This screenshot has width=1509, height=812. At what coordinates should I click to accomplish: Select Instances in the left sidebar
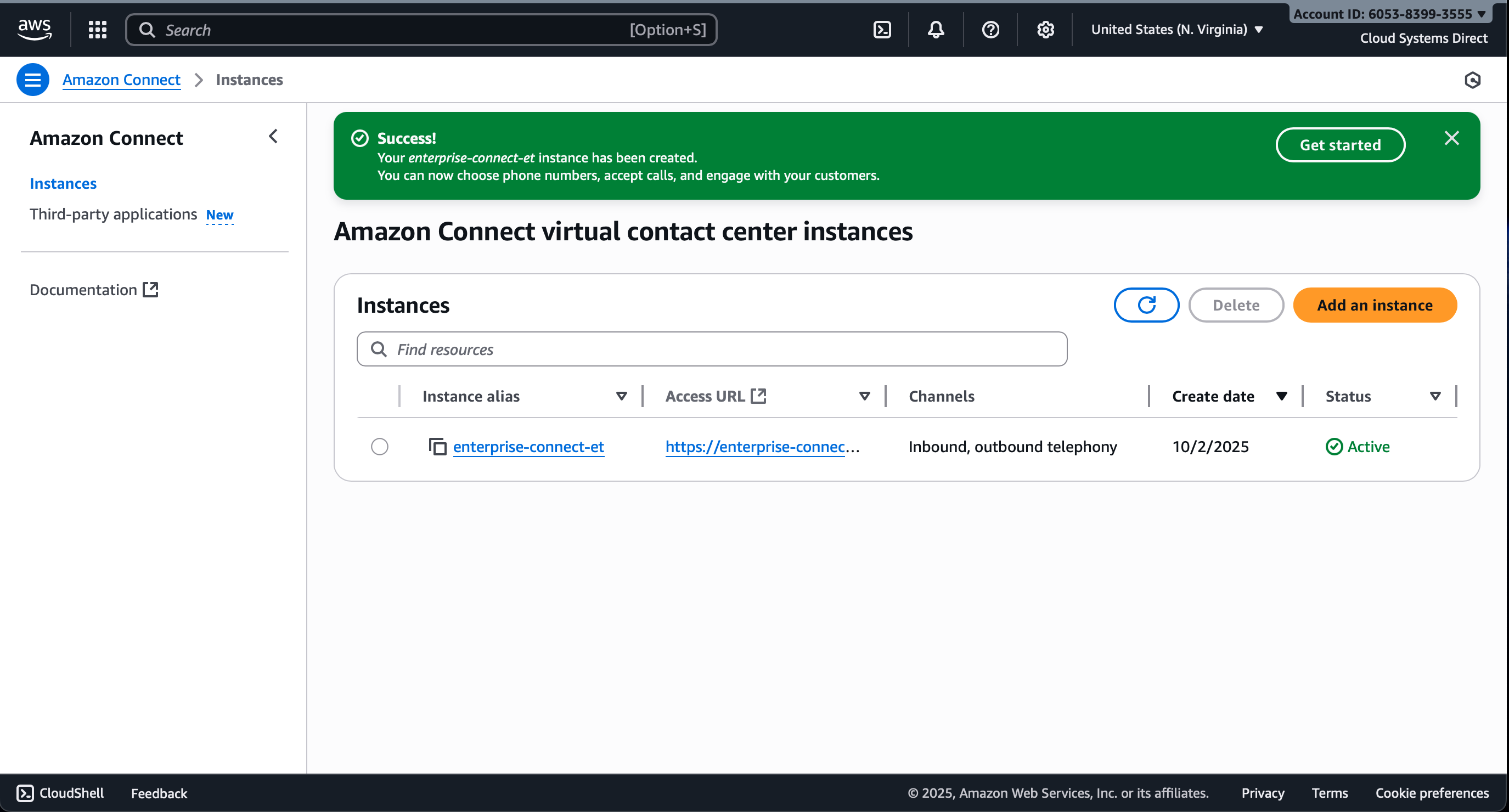(63, 183)
